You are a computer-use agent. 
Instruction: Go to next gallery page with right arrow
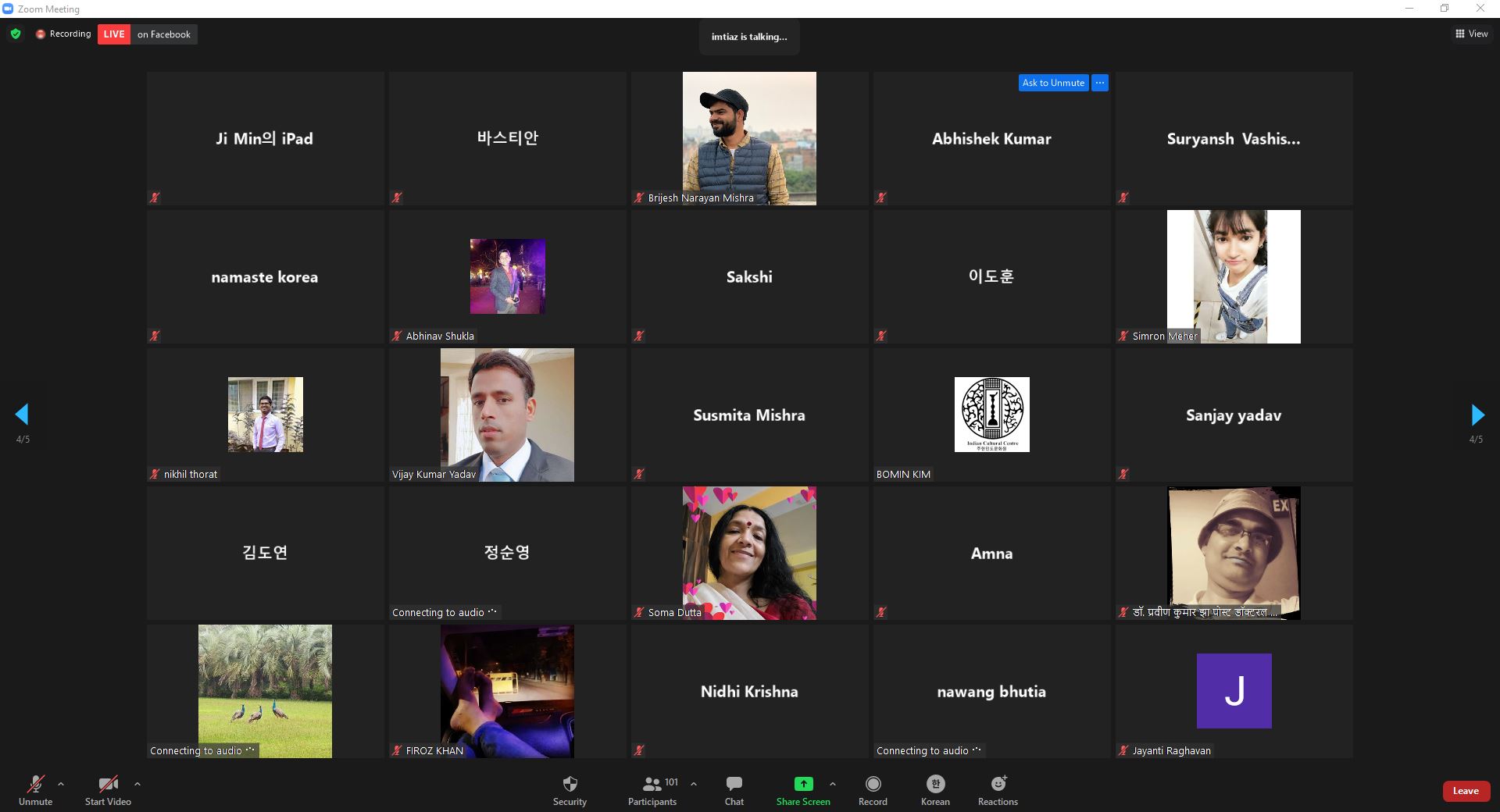pos(1477,415)
